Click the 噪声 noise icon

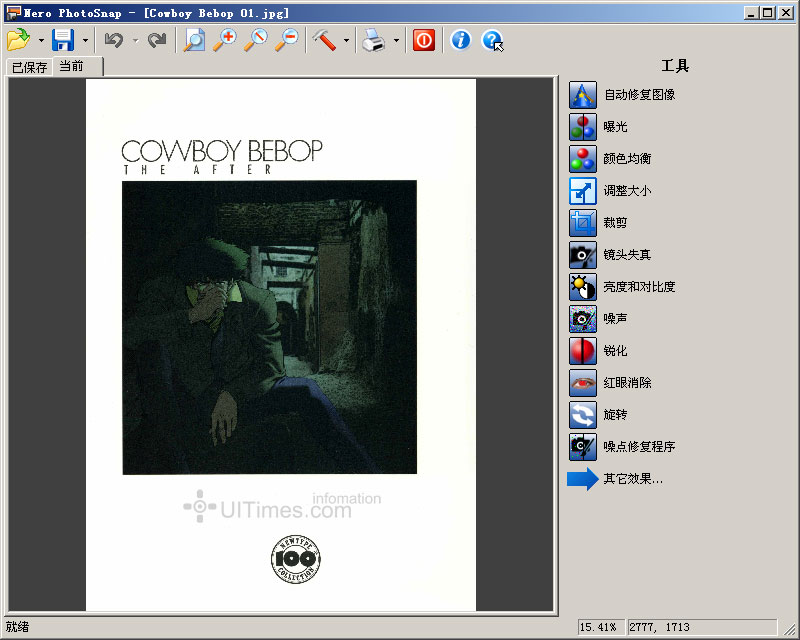pos(583,319)
